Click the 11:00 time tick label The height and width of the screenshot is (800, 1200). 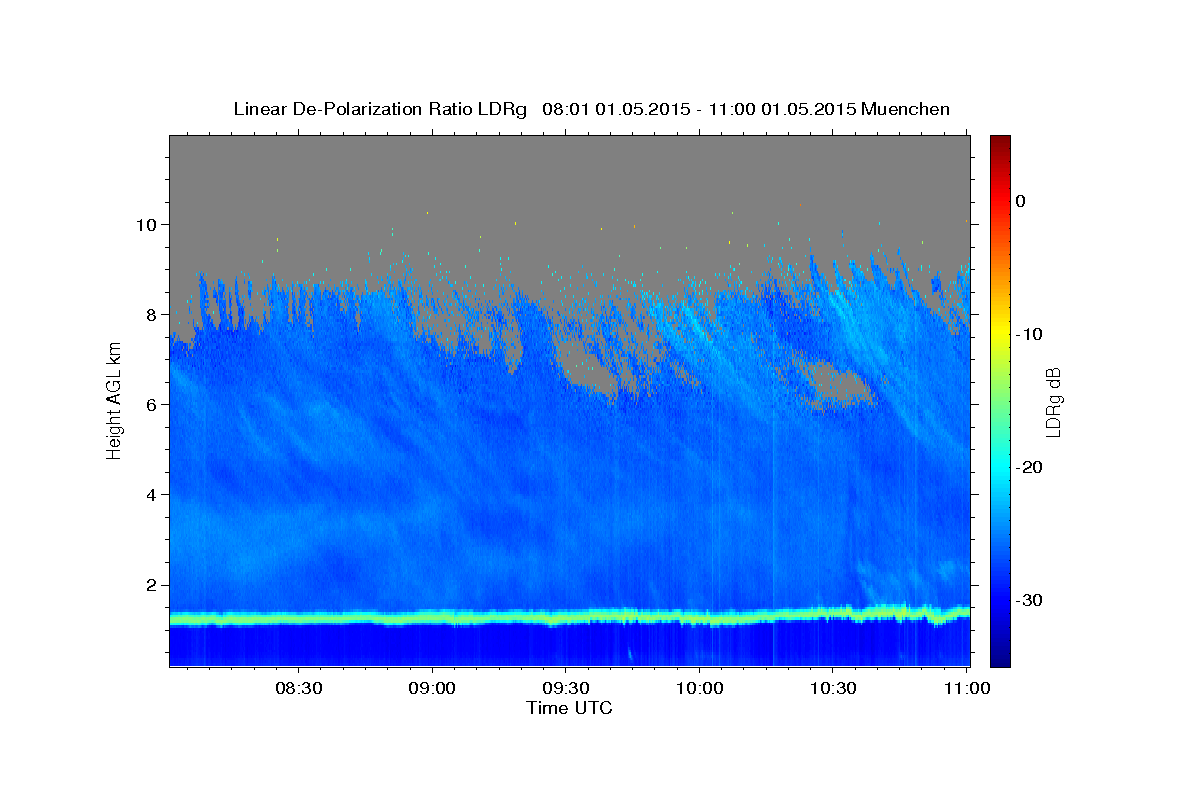pos(966,689)
